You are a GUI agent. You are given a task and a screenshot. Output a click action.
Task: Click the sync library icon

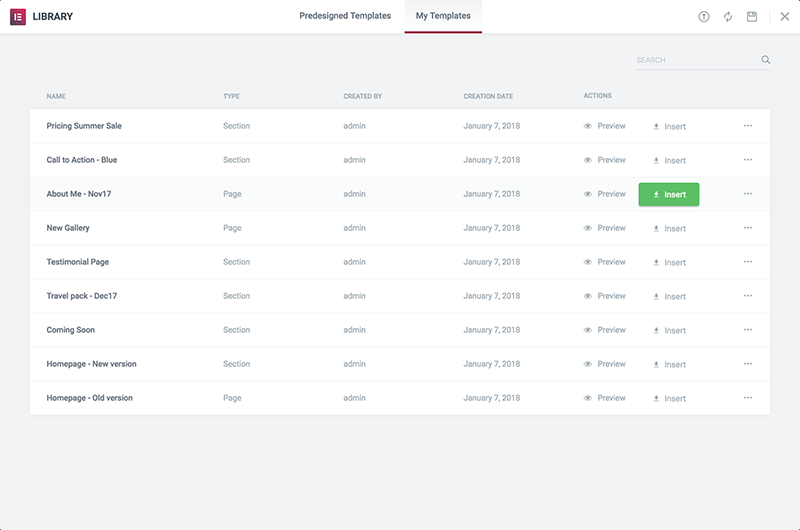click(728, 17)
